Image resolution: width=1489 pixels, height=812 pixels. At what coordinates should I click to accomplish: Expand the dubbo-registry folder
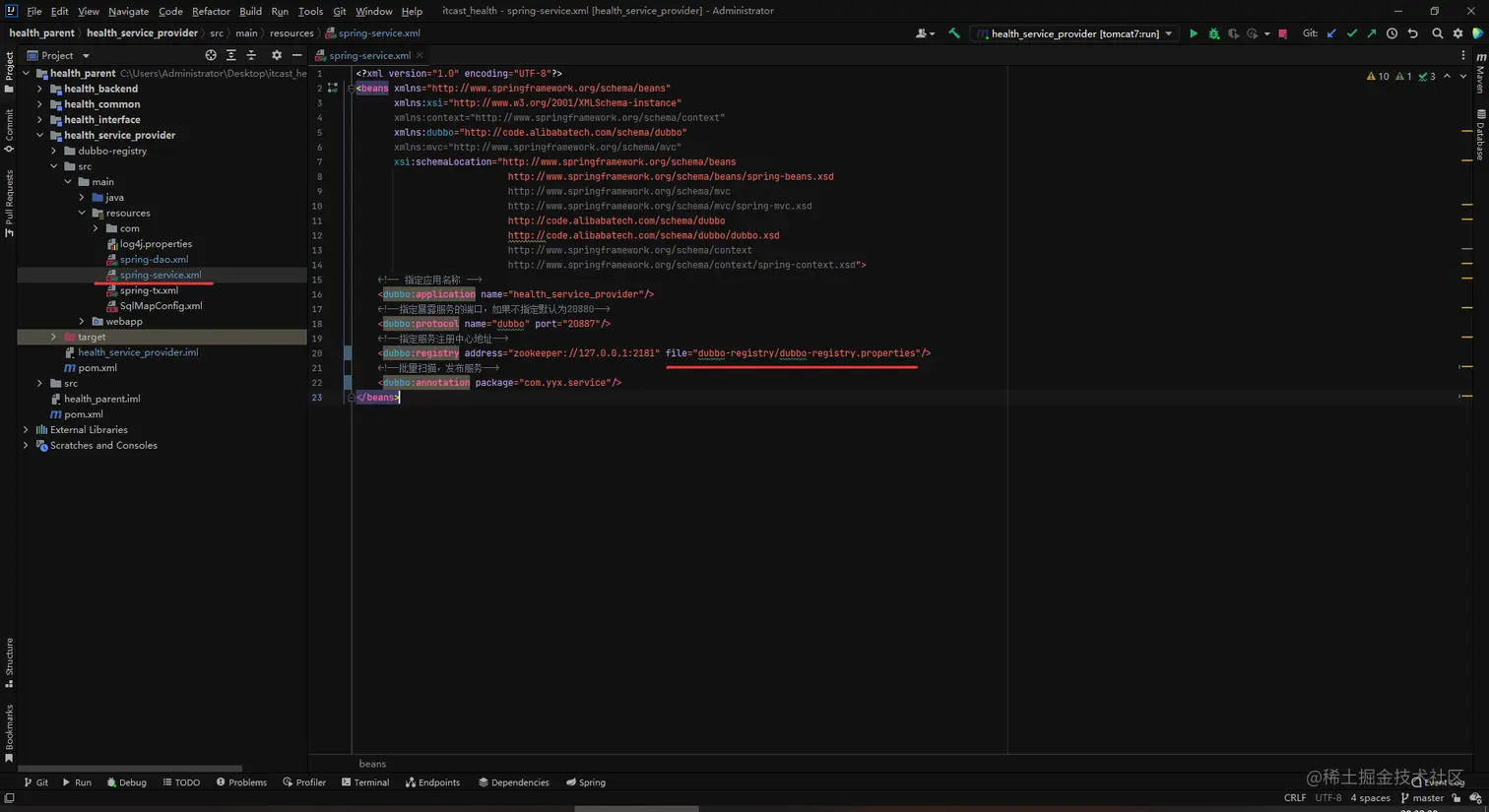pos(53,151)
